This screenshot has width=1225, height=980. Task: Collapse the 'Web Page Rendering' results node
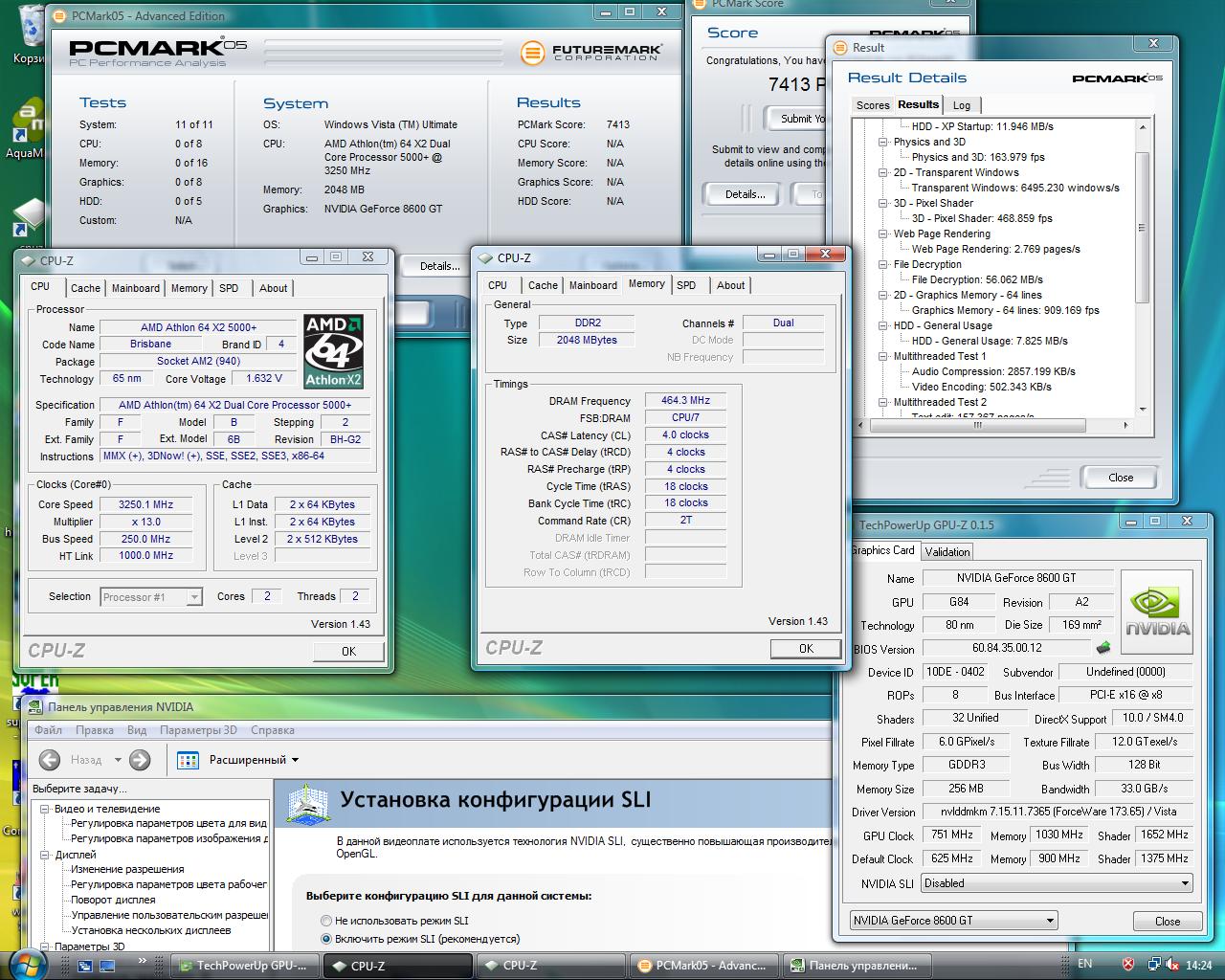click(883, 234)
